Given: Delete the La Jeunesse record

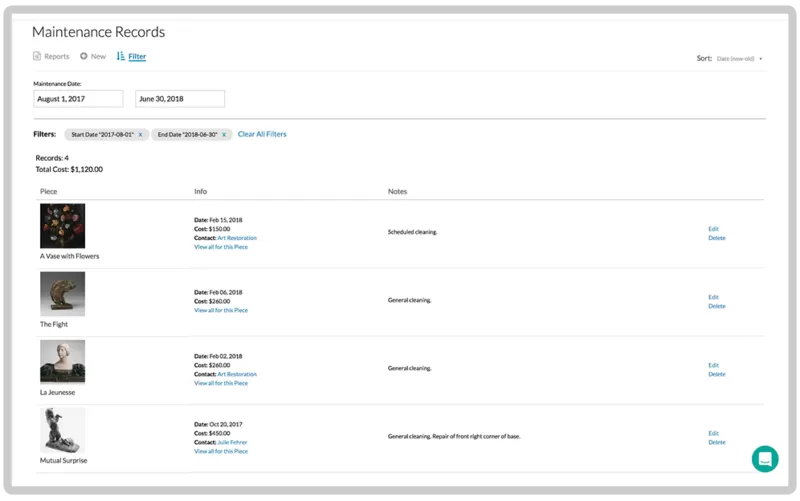Looking at the screenshot, I should (716, 374).
